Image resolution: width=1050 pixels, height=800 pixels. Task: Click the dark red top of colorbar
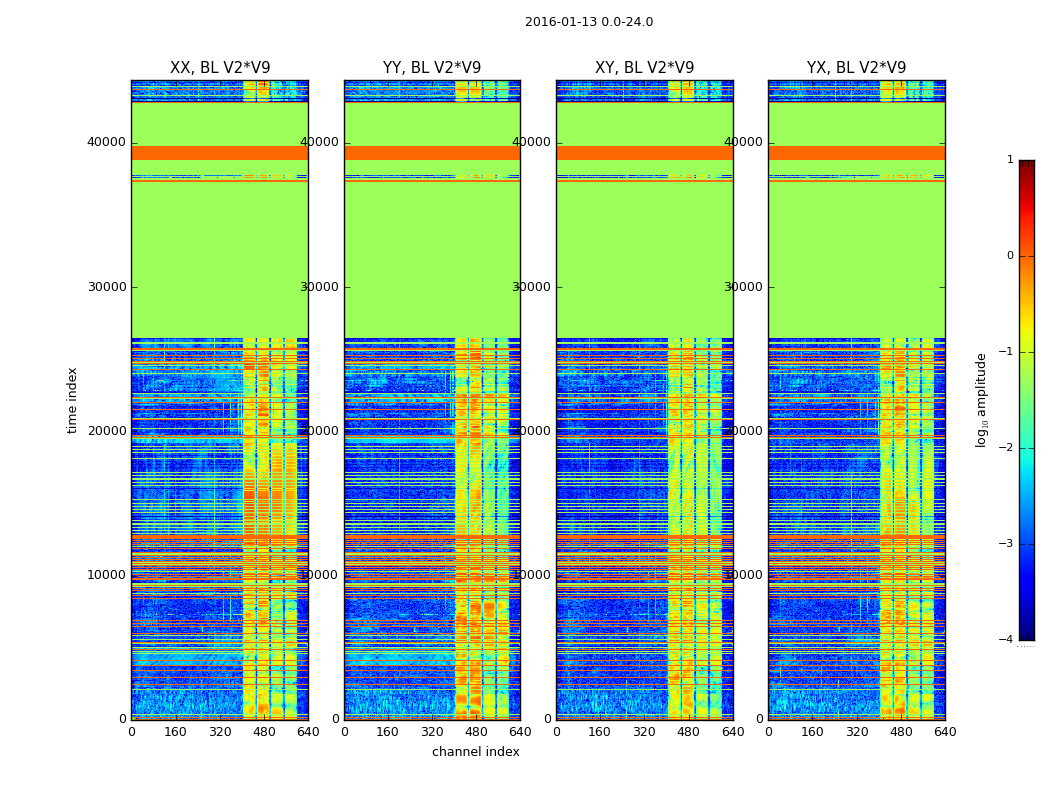click(1027, 165)
